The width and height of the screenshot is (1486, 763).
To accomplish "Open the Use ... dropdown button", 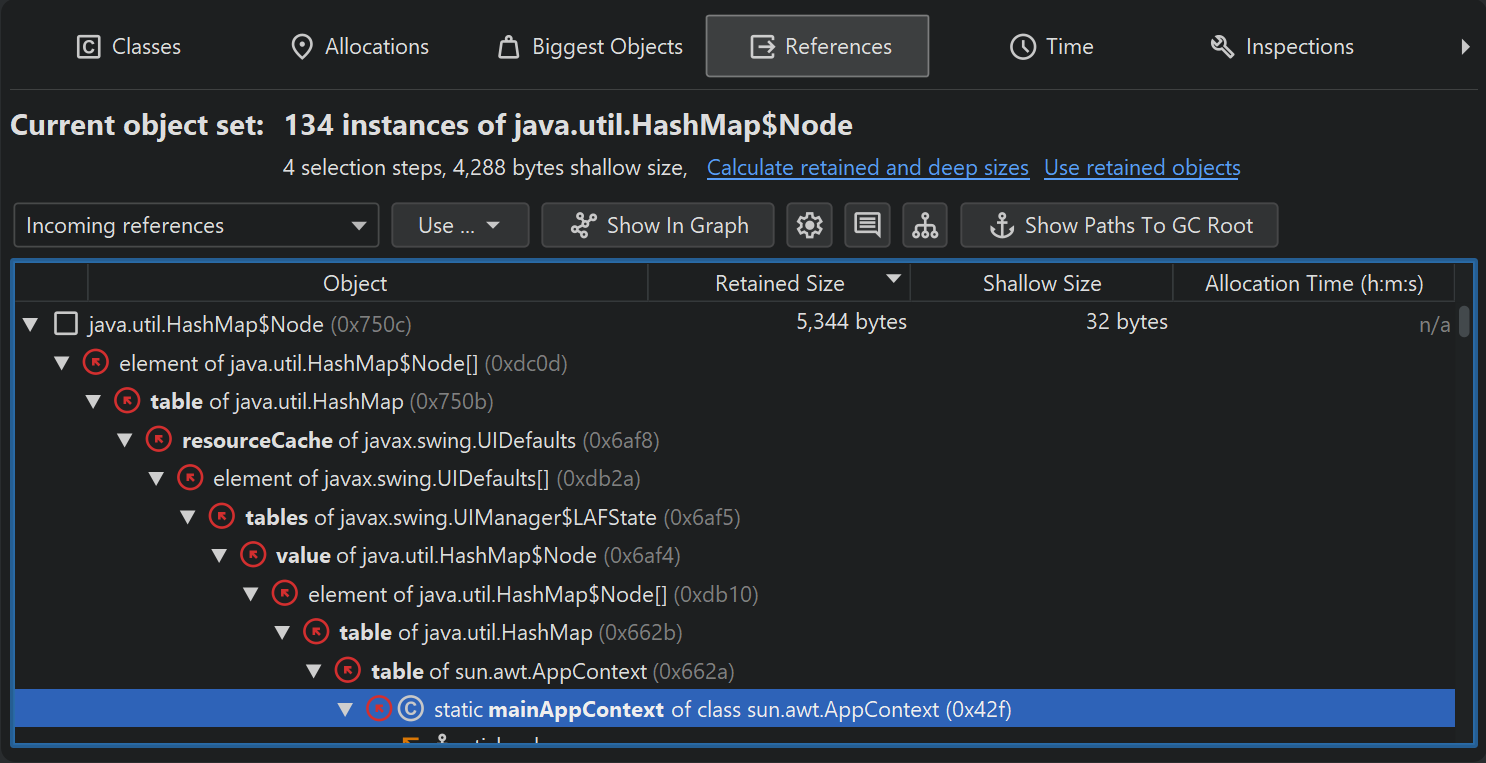I will [460, 226].
